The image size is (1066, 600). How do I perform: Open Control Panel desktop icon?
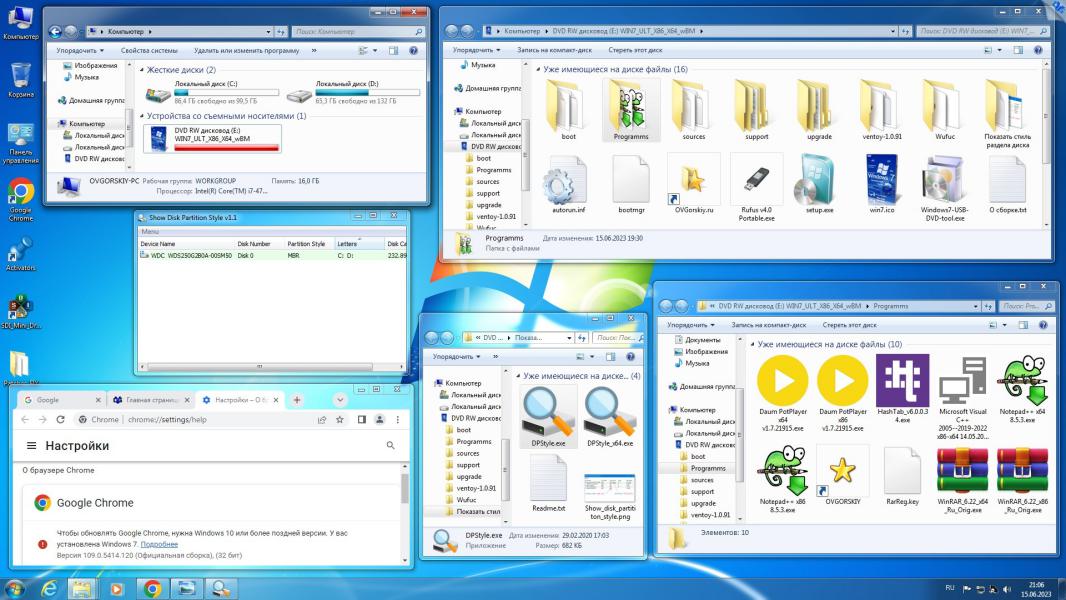(20, 143)
